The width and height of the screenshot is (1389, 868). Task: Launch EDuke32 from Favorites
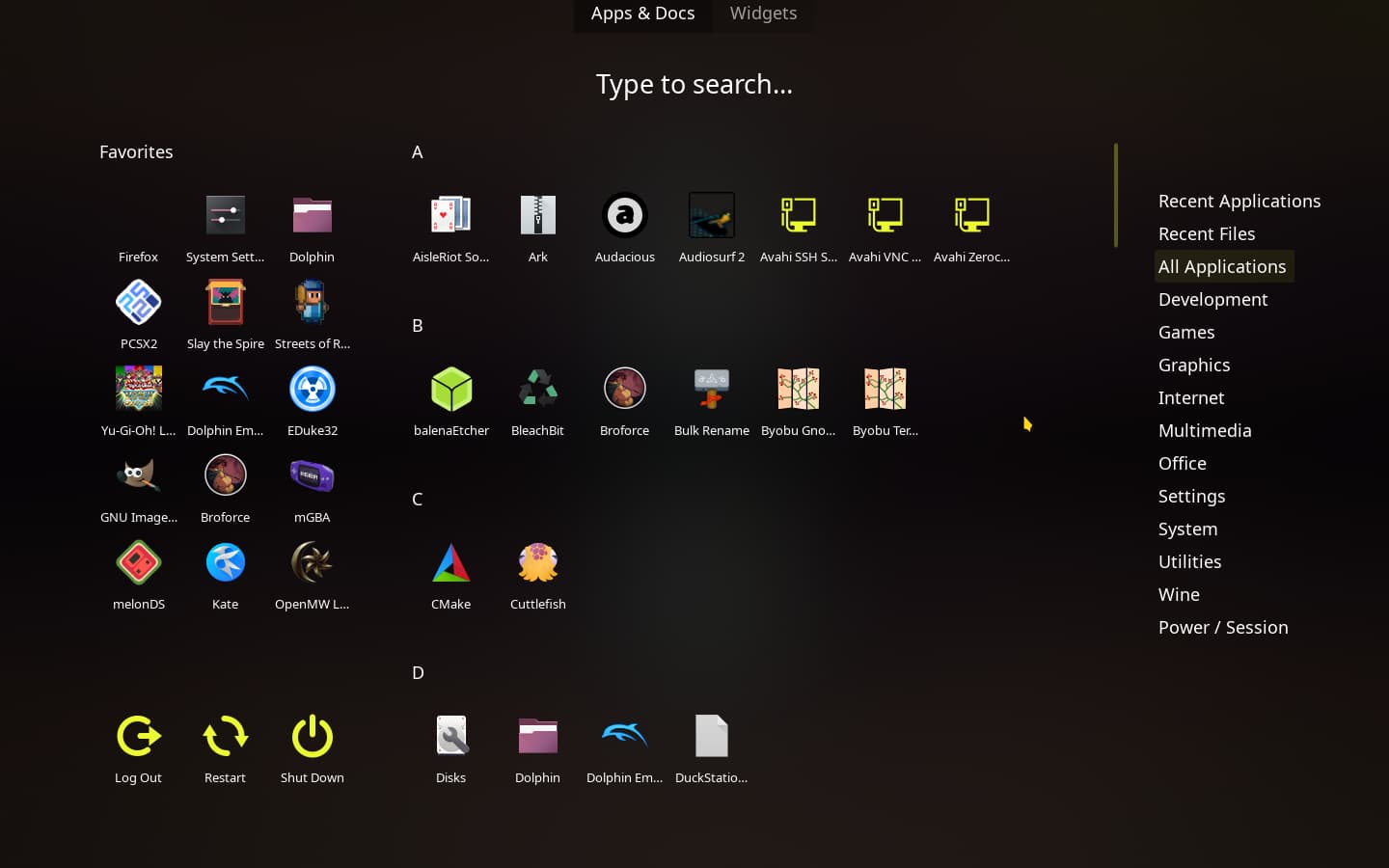pos(312,402)
